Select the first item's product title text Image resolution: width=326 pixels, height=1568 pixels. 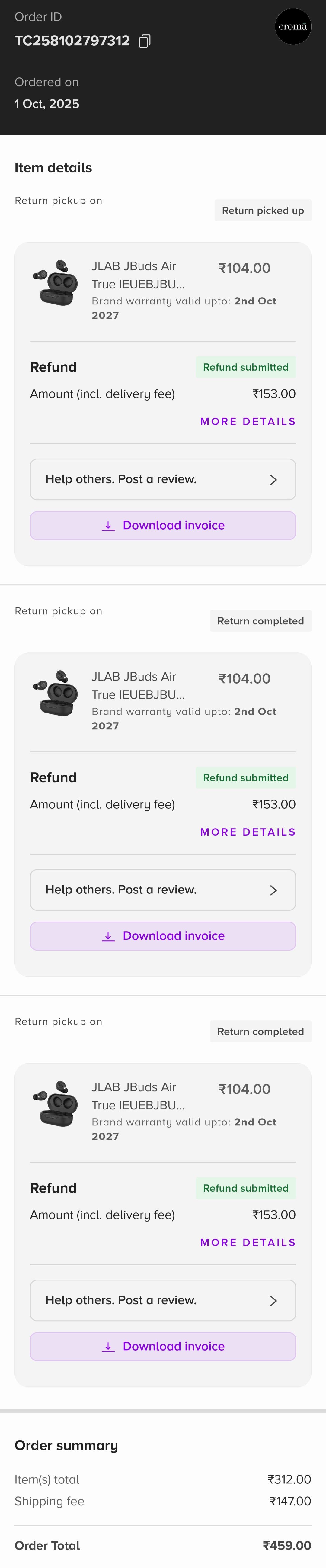click(138, 275)
